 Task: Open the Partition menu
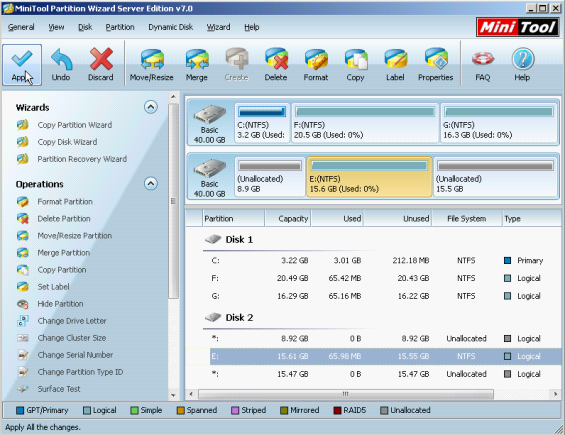point(120,27)
